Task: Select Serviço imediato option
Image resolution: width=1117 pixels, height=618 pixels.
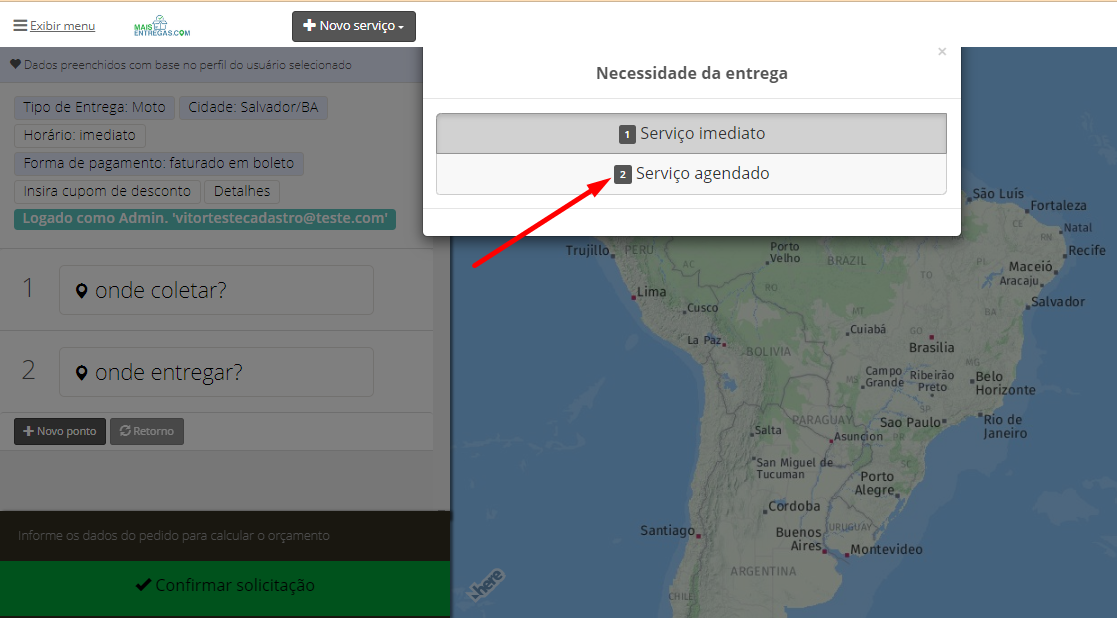Action: pos(692,133)
